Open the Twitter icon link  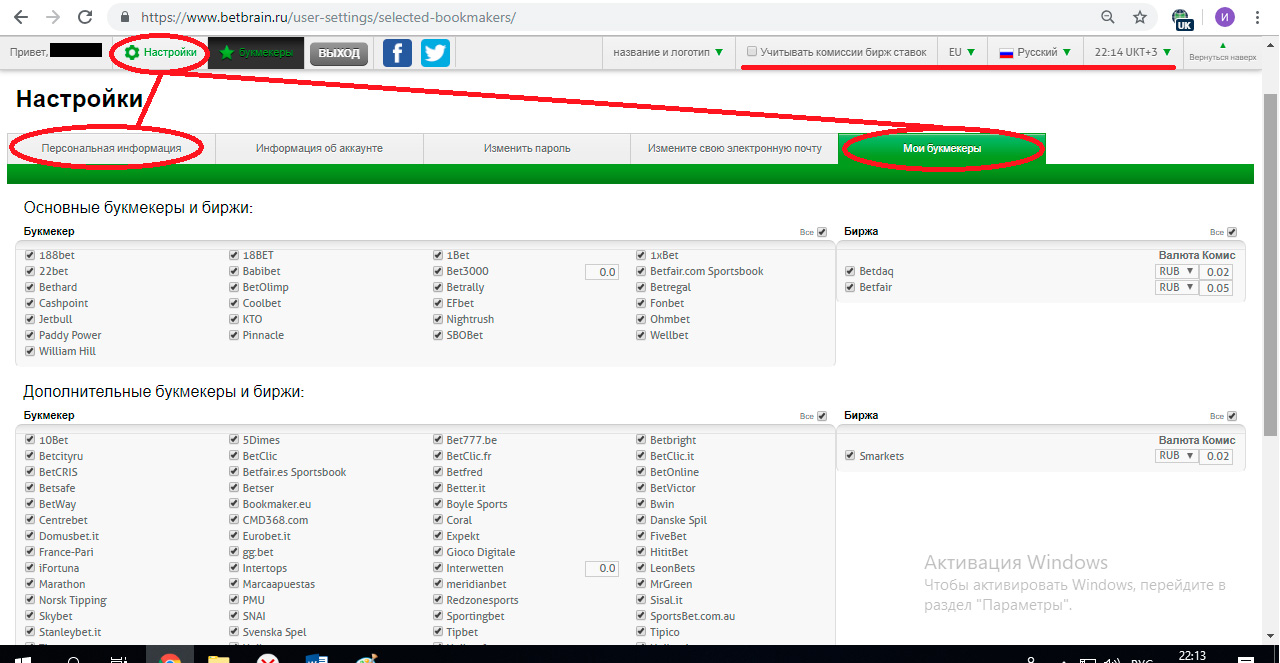[x=435, y=52]
